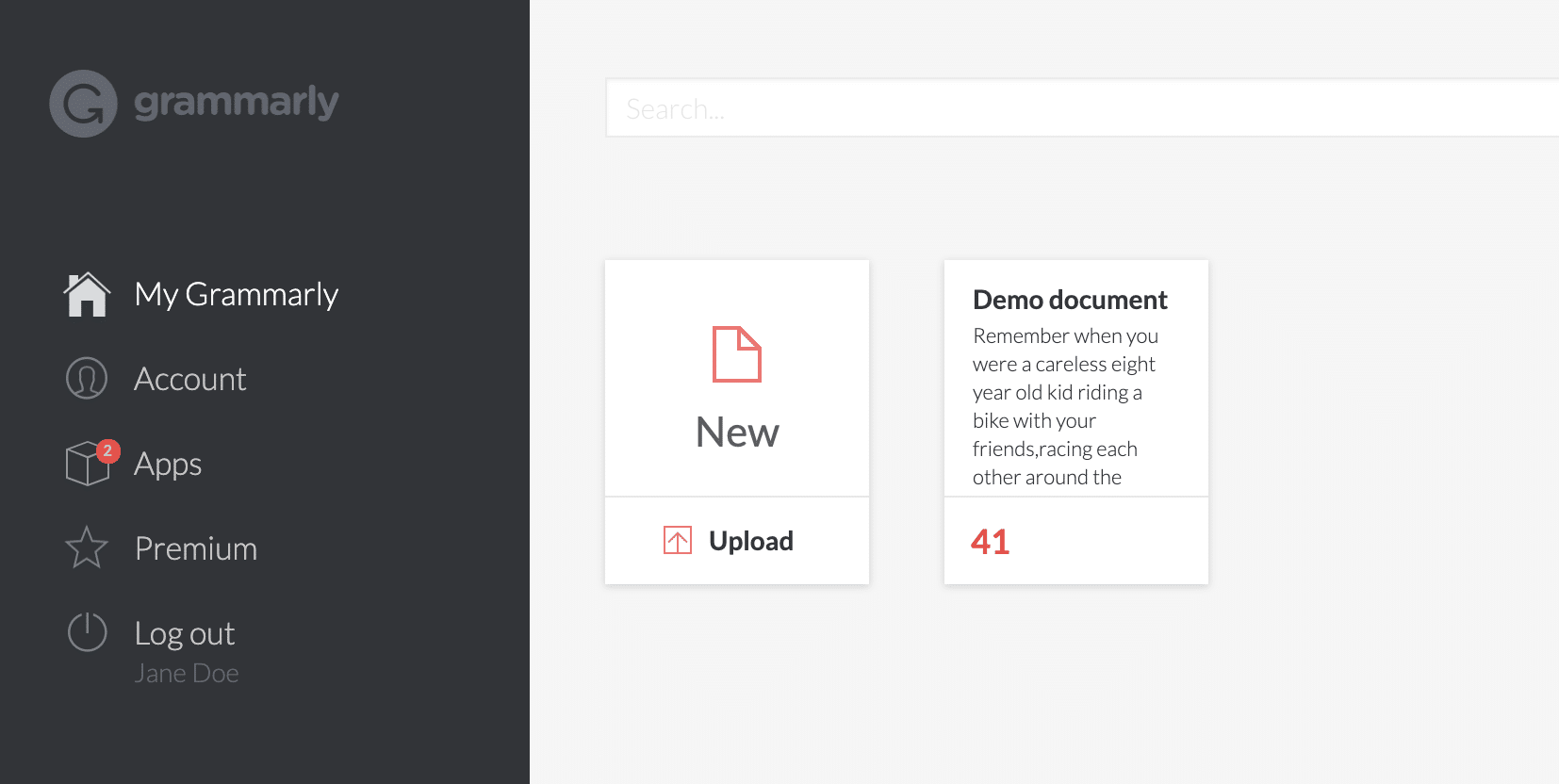The width and height of the screenshot is (1559, 784).
Task: Click the Jane Doe username
Action: point(186,673)
